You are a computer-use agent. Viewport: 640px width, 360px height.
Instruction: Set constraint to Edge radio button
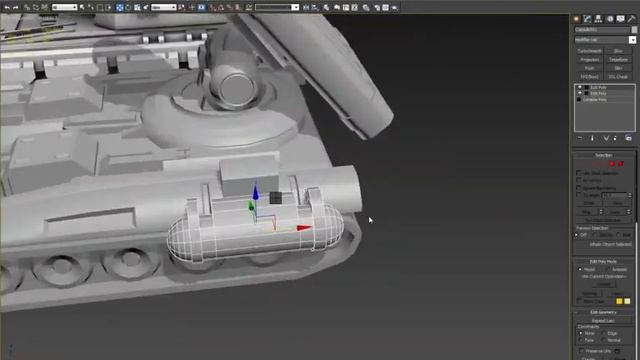(604, 333)
